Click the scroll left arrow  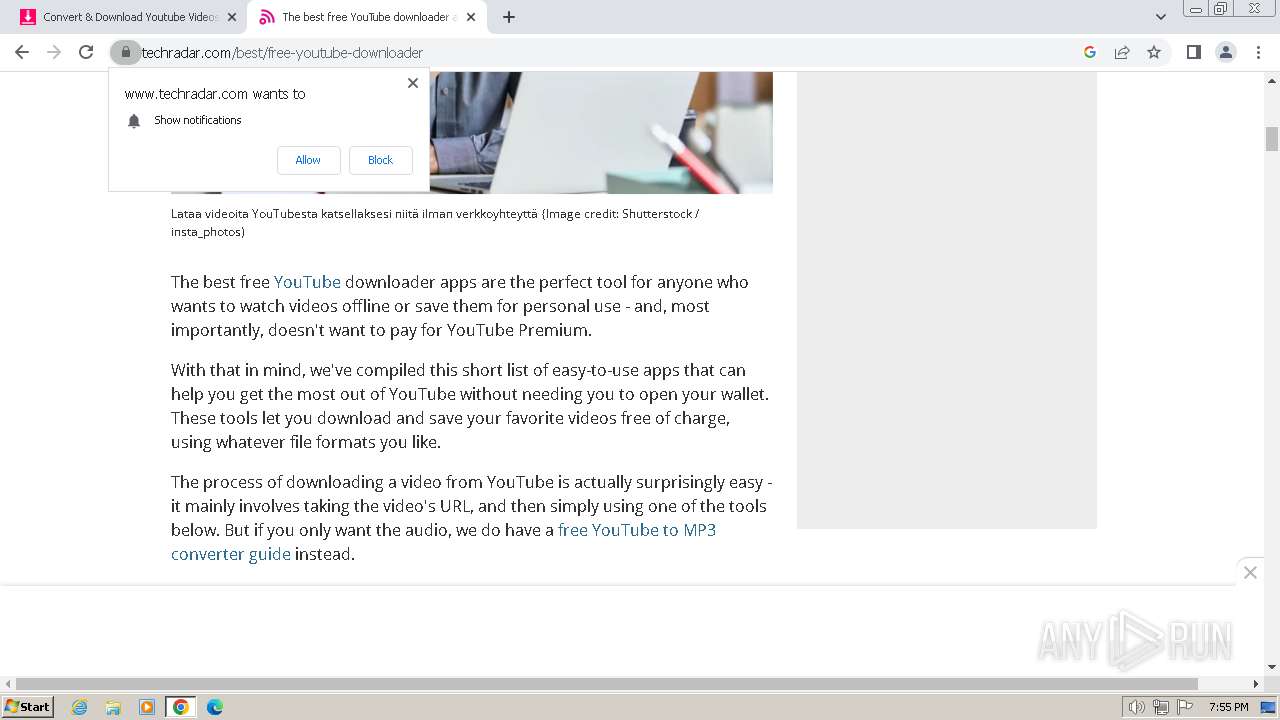[x=7, y=684]
